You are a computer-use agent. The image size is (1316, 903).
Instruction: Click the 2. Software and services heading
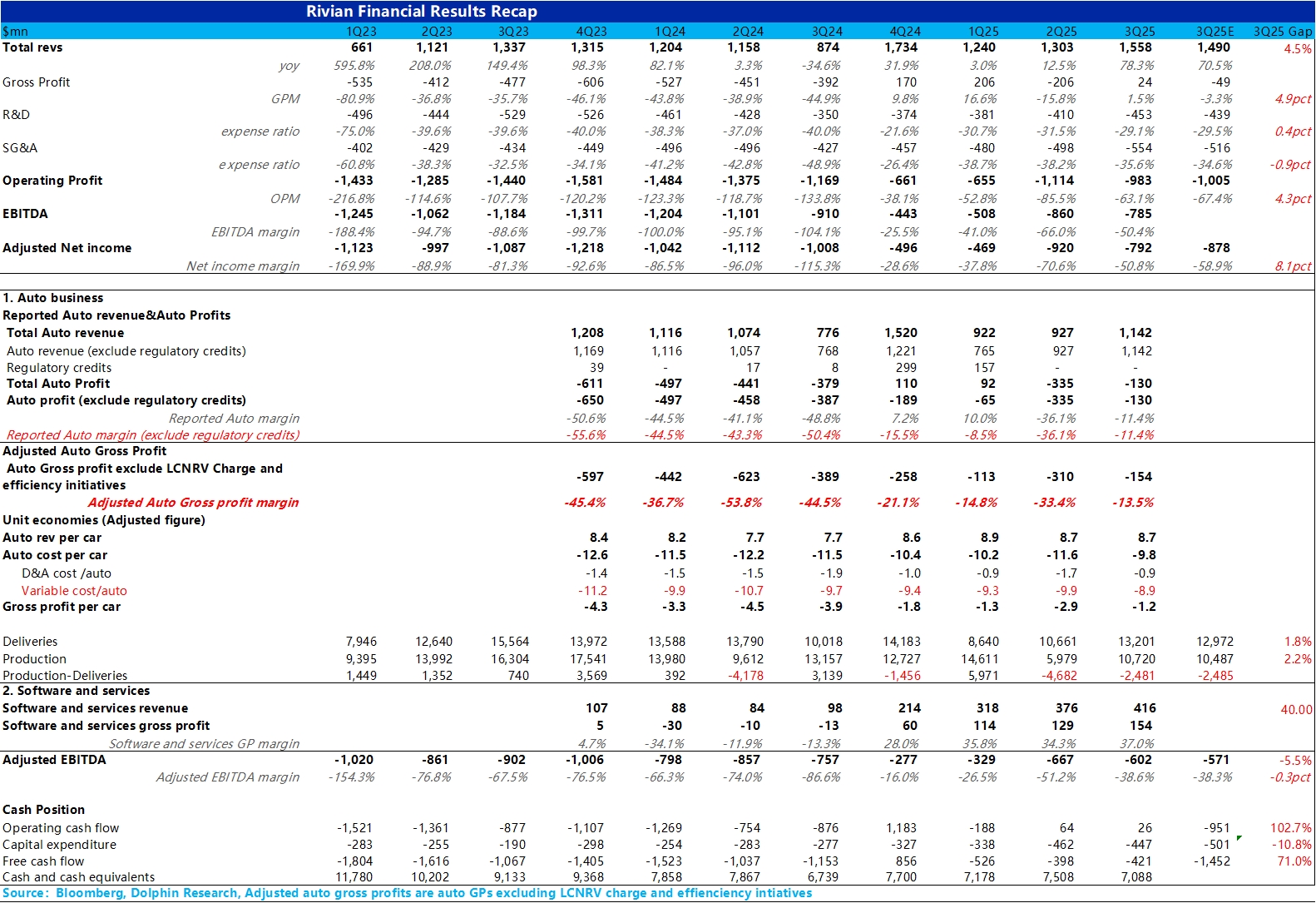[77, 691]
